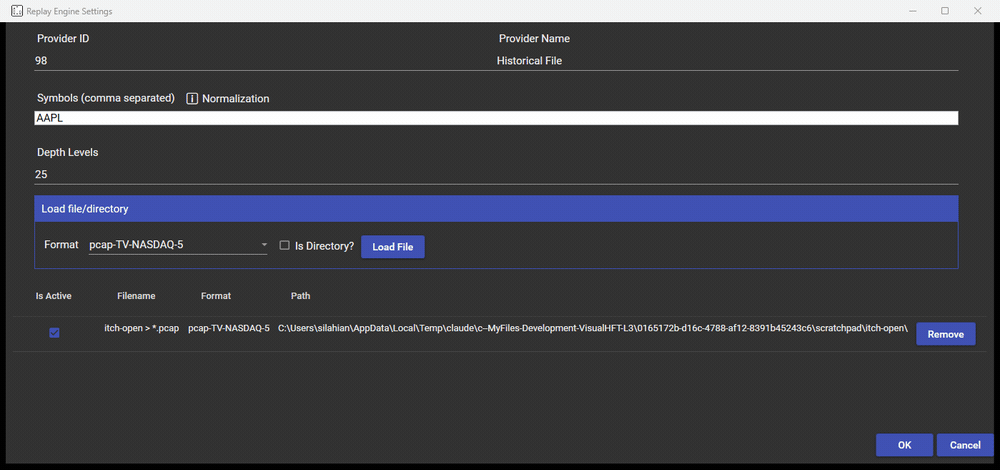Click the file path text starting C:\Users\silahian
1000x470 pixels.
[x=592, y=328]
